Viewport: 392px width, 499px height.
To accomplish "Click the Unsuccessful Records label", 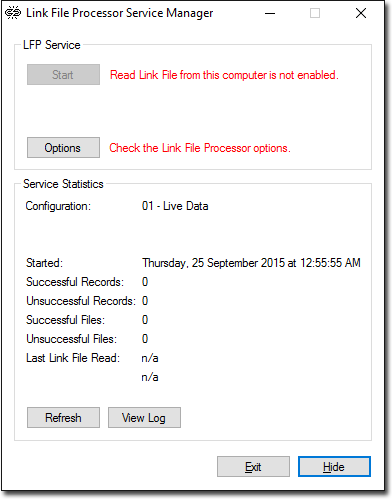I will (x=81, y=301).
